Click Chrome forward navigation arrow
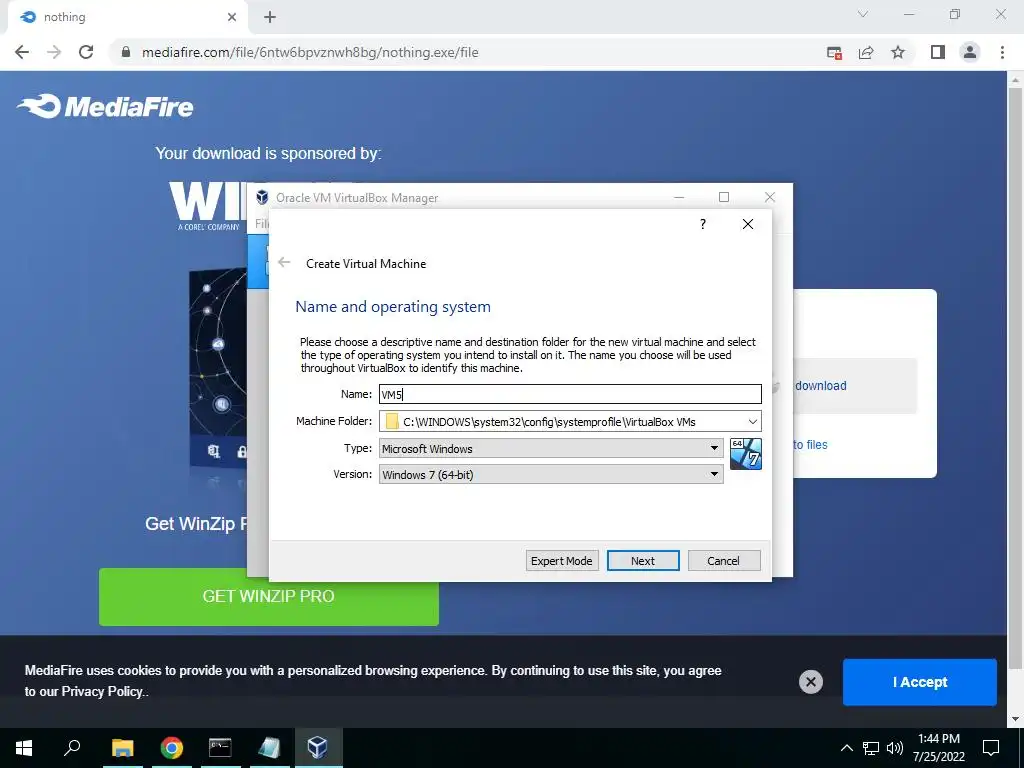Image resolution: width=1024 pixels, height=768 pixels. 54,52
